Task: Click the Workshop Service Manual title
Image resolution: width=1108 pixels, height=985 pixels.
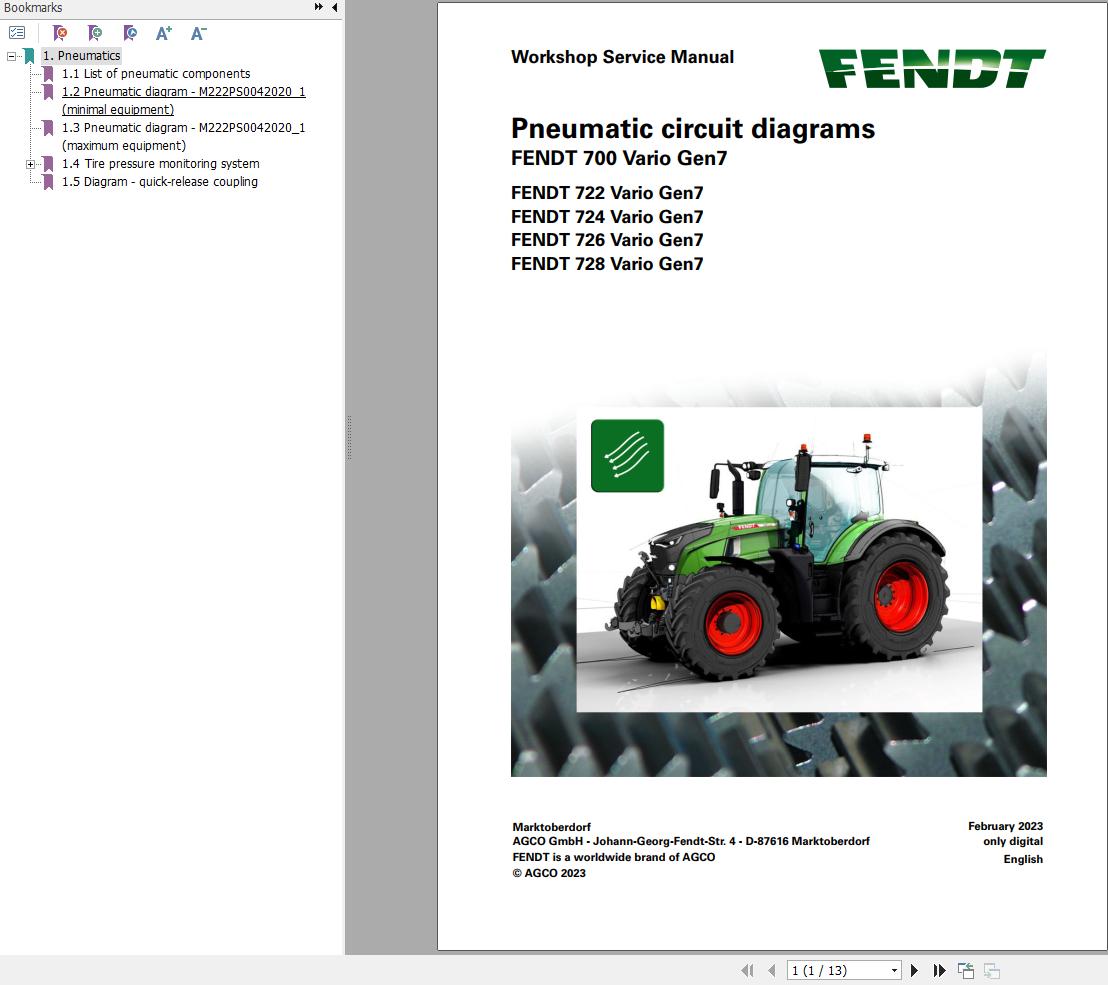Action: pos(622,57)
